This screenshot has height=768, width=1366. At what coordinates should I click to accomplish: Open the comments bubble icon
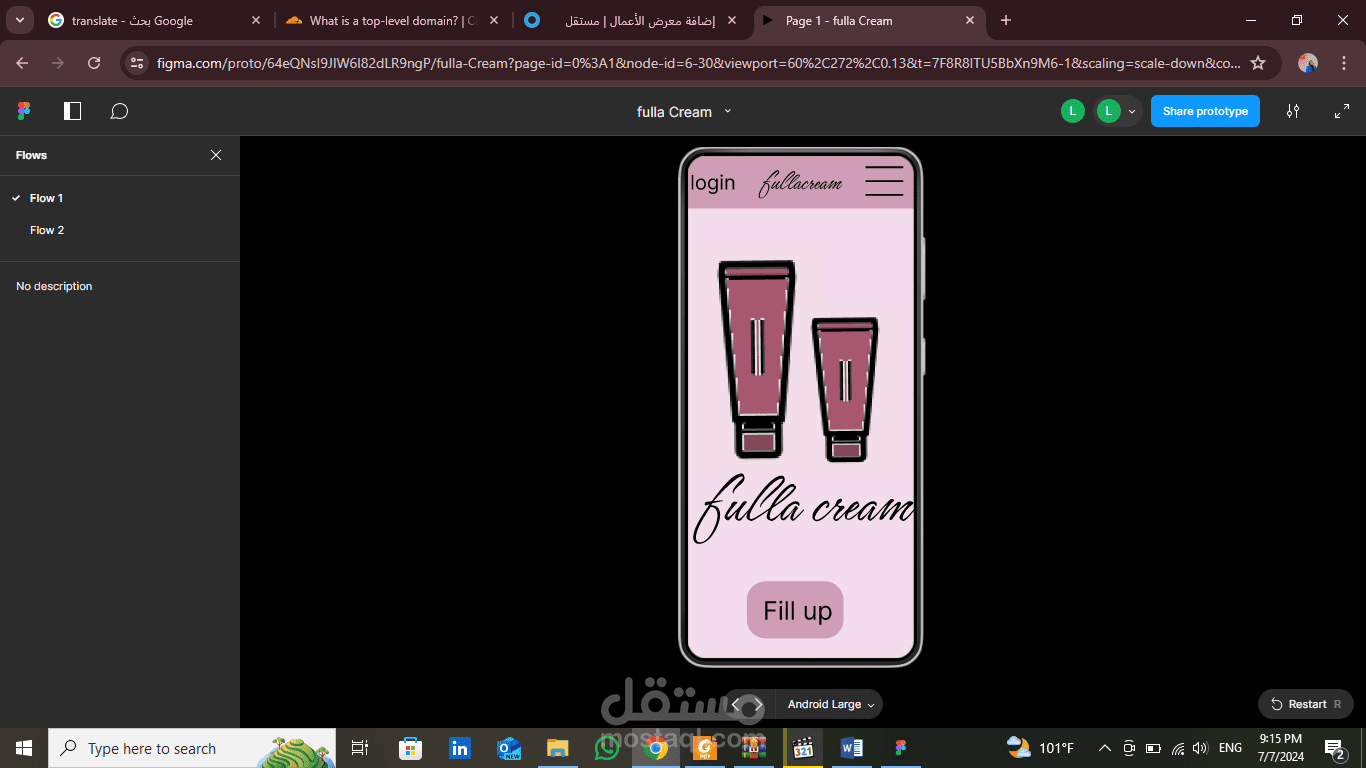pyautogui.click(x=119, y=110)
